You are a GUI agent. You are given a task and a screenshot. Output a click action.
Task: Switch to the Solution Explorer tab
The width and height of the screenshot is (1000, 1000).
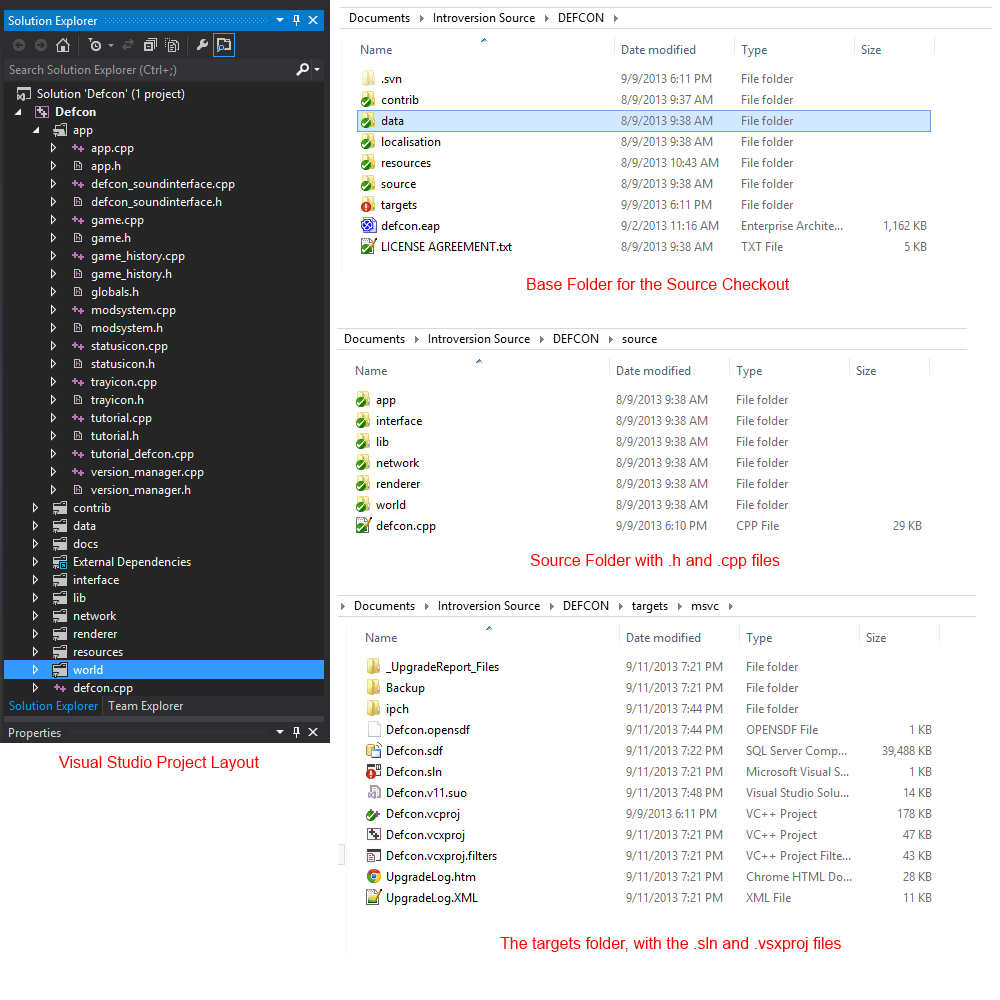point(53,706)
